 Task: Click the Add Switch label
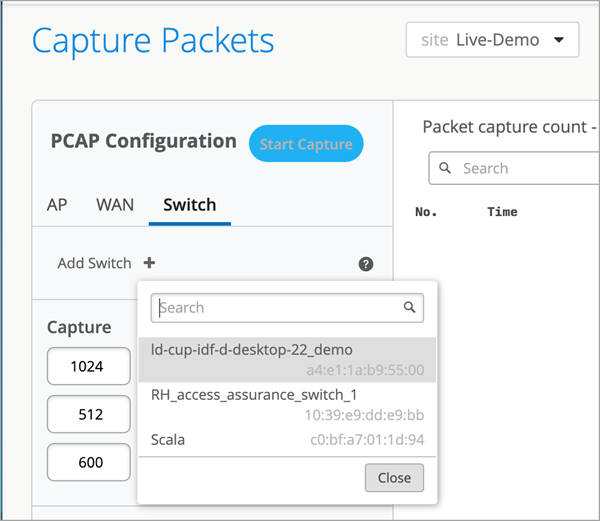(94, 263)
